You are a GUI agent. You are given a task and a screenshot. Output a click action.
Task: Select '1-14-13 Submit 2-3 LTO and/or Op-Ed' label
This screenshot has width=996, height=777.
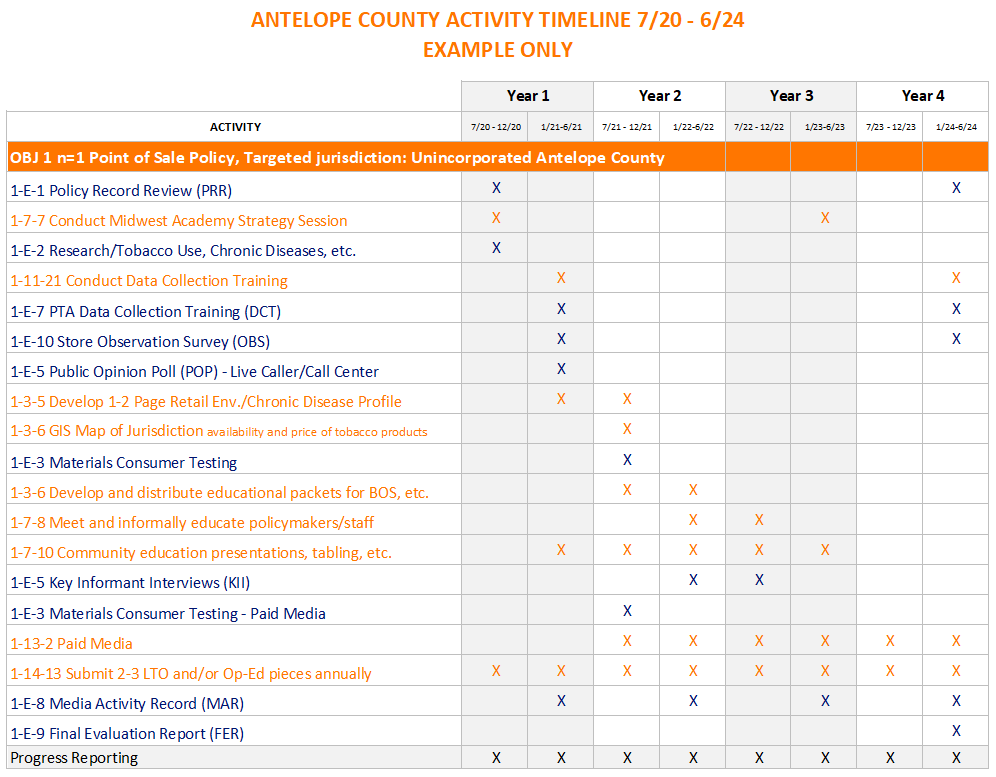point(191,673)
